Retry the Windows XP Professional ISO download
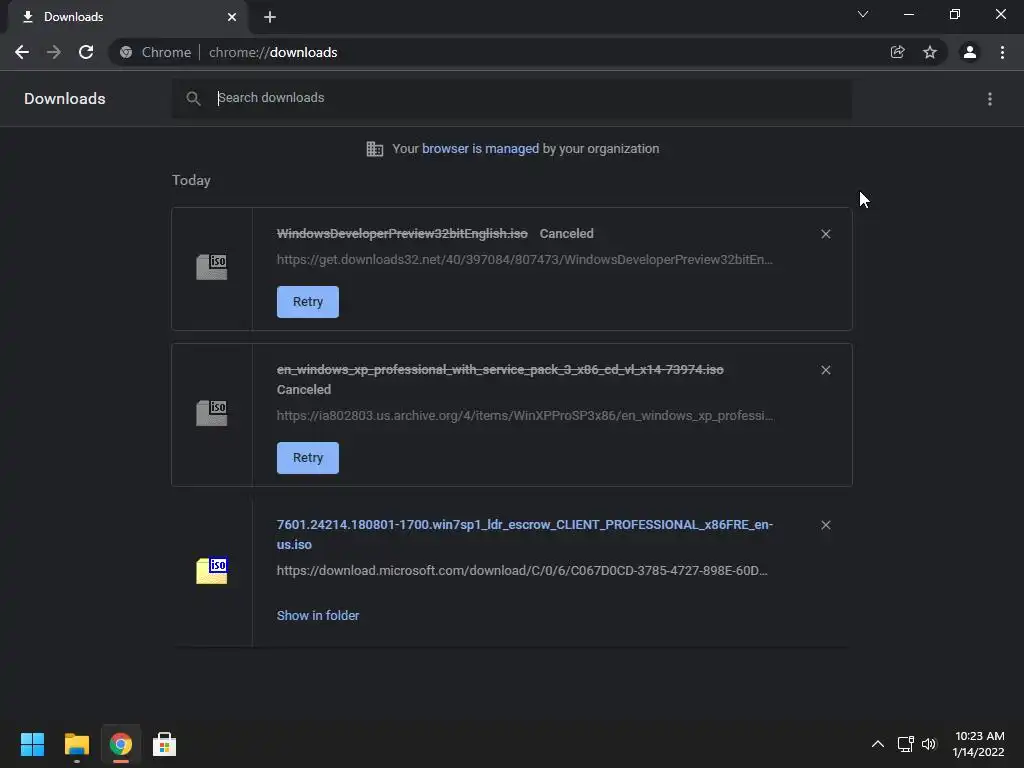The image size is (1024, 768). [308, 458]
